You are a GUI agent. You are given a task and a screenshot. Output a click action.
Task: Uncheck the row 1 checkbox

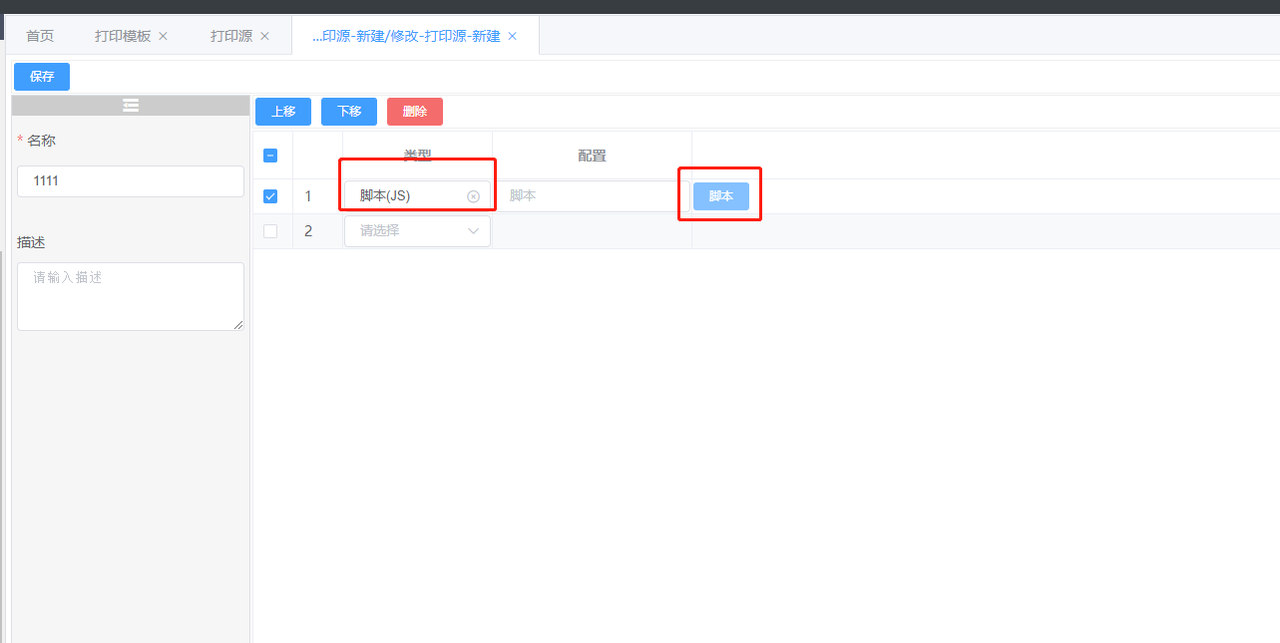tap(270, 196)
